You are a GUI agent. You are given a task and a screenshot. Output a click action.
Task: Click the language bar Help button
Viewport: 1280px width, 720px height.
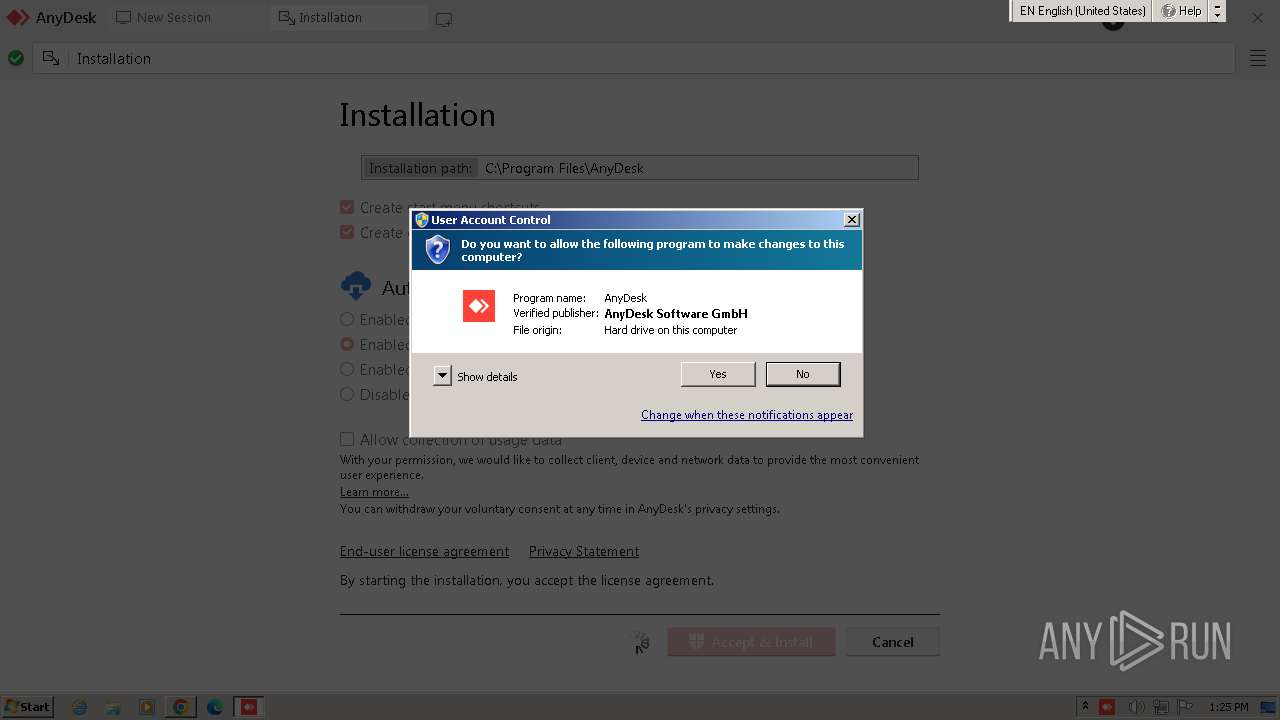click(x=1181, y=11)
